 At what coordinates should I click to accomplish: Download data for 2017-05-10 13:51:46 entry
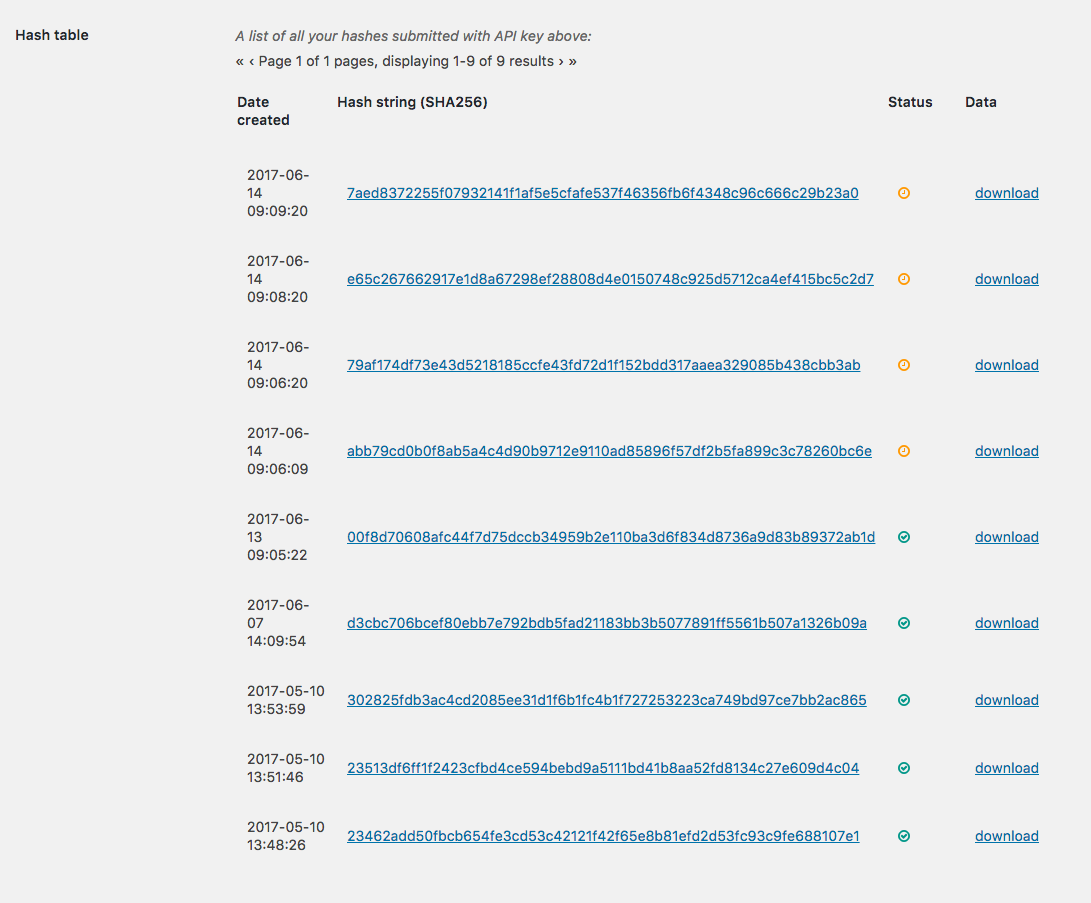tap(1006, 768)
